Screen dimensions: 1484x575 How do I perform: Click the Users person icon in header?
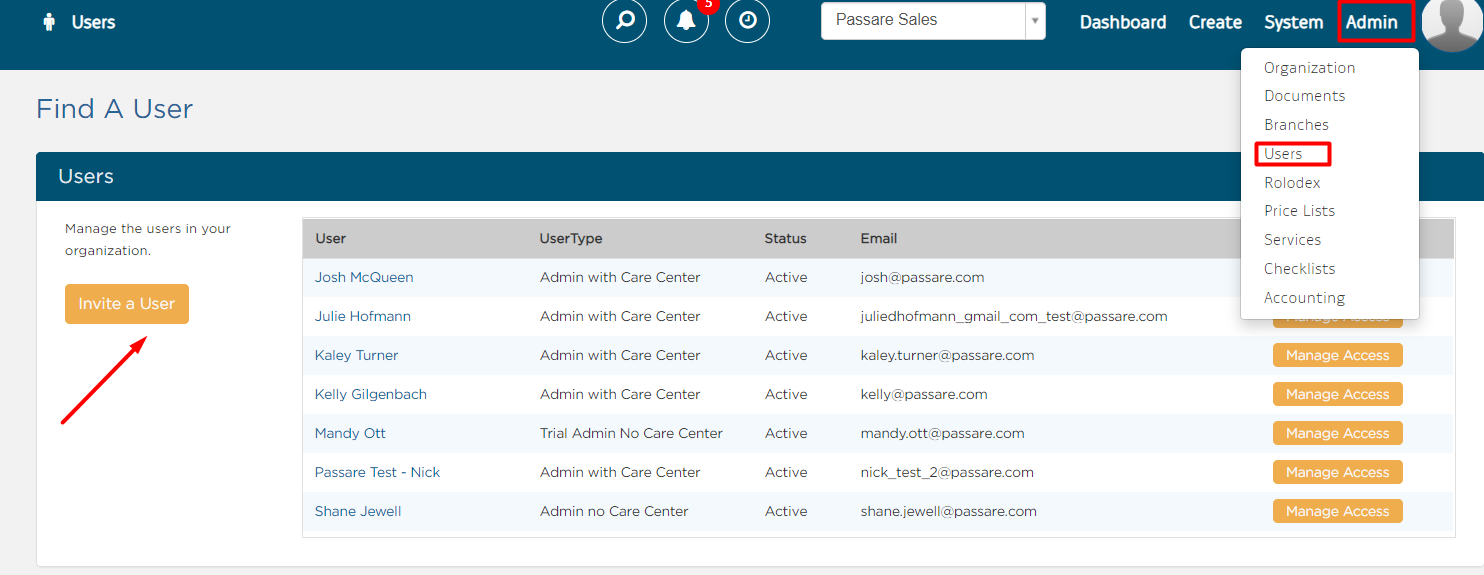[x=48, y=22]
